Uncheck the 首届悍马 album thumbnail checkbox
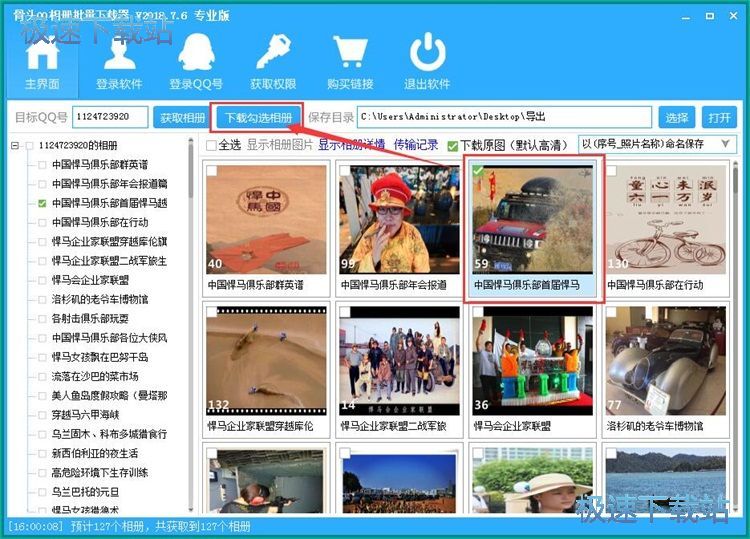The image size is (750, 539). tap(478, 171)
